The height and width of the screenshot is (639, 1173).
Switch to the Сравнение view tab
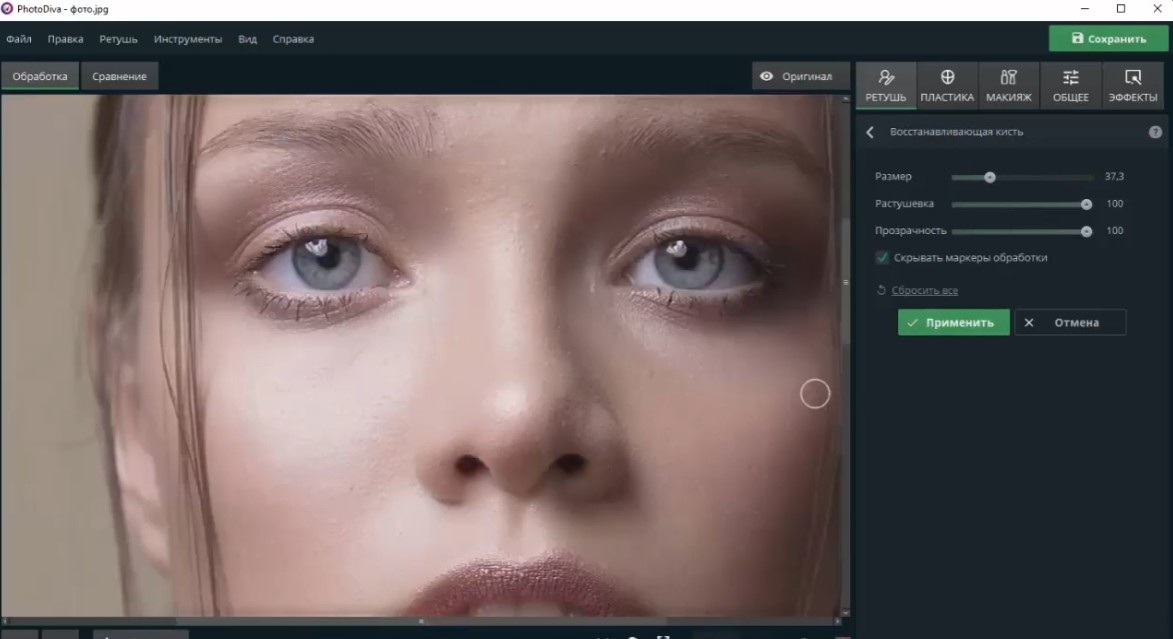(x=120, y=76)
